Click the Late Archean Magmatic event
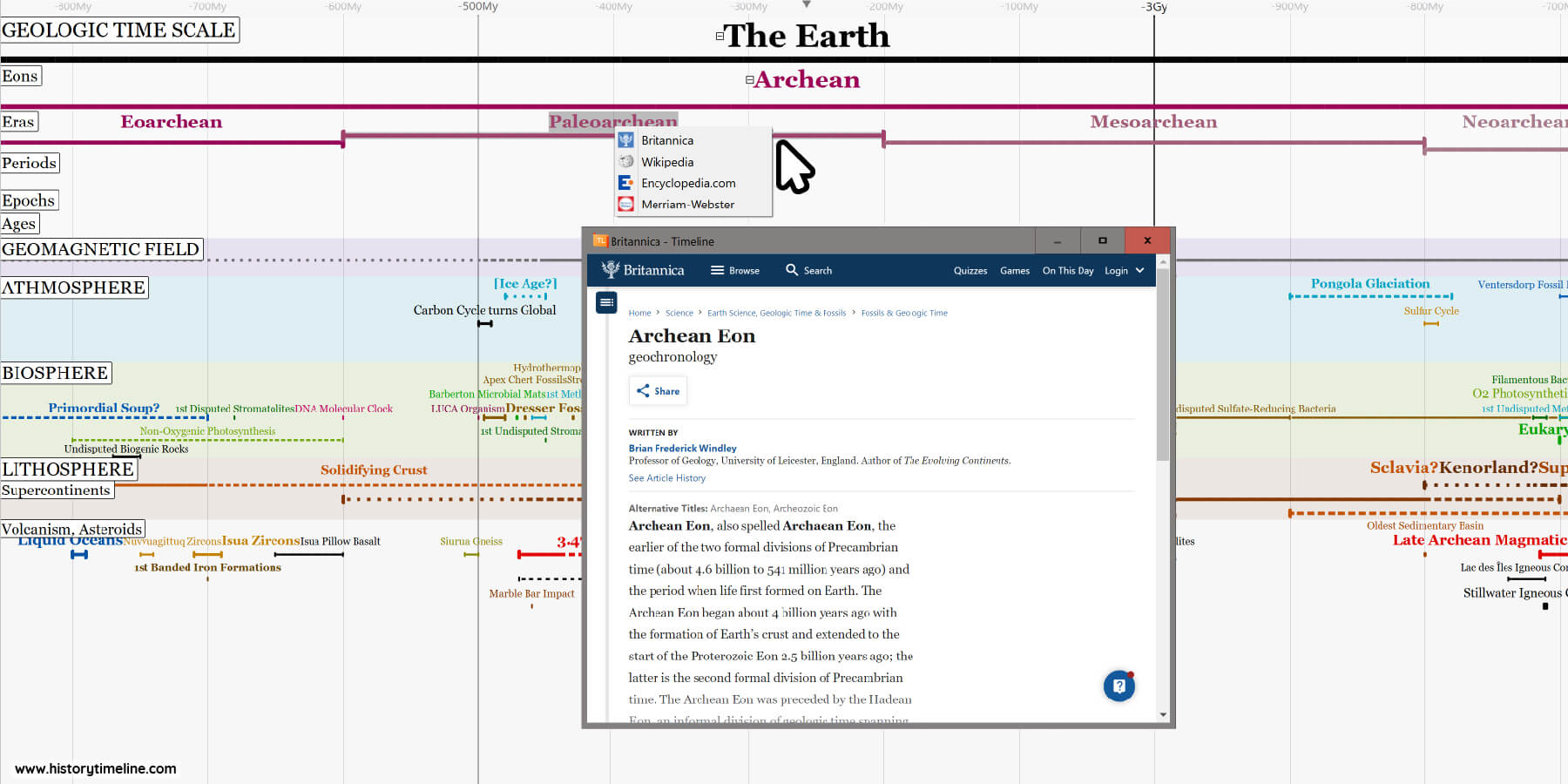This screenshot has width=1568, height=784. click(1480, 540)
